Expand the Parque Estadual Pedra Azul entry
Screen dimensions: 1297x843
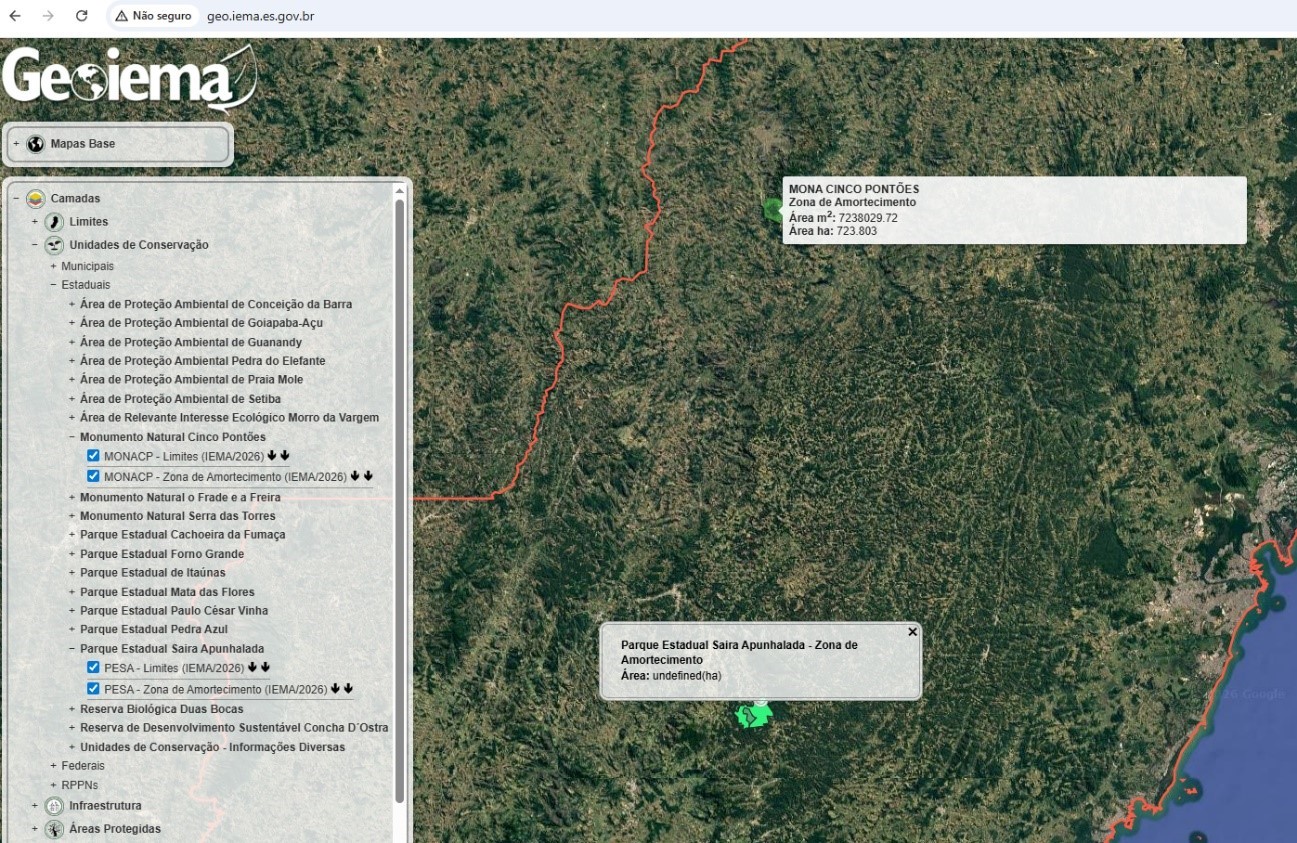[70, 629]
